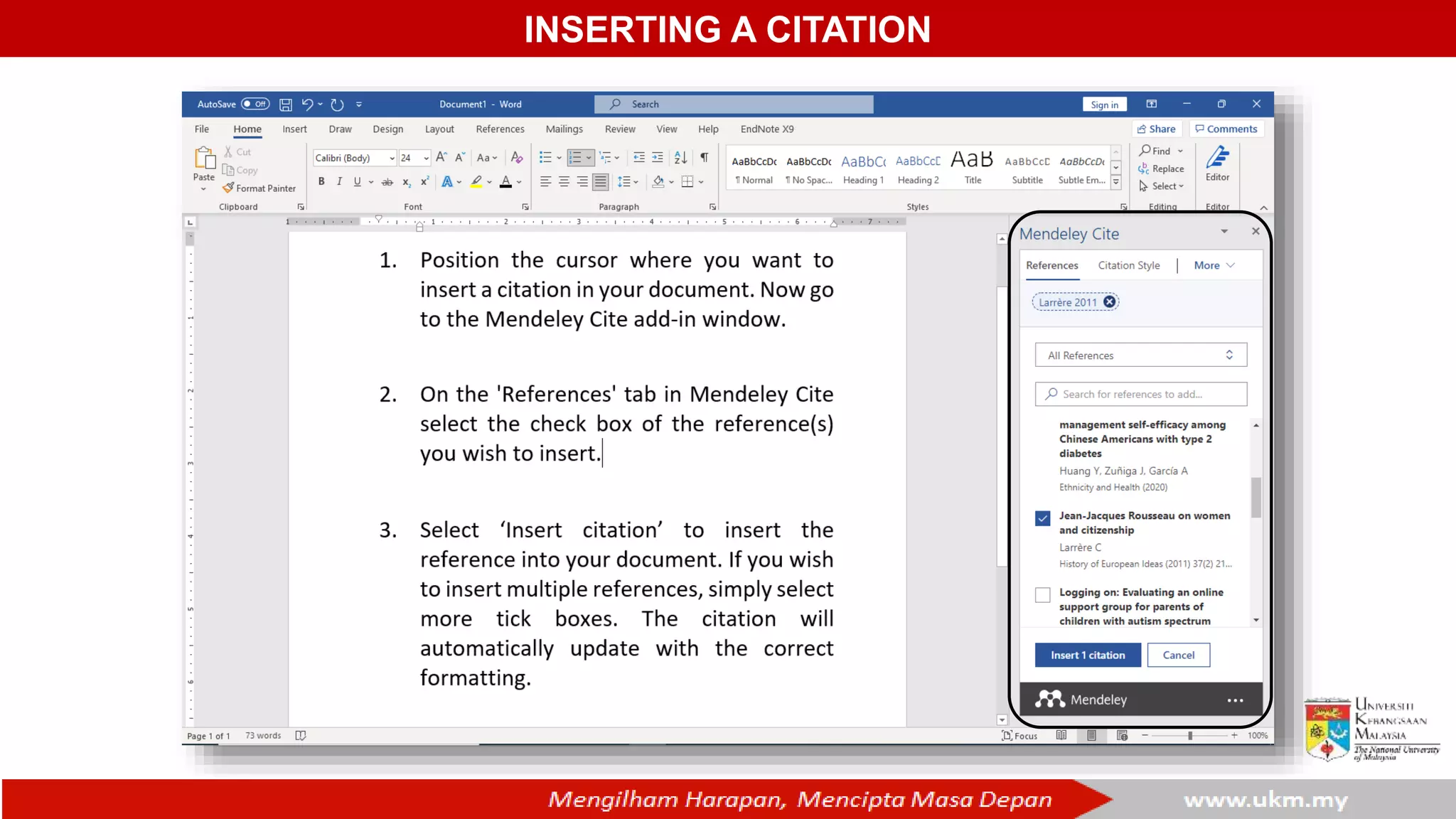The width and height of the screenshot is (1456, 819).
Task: Click the Cancel button
Action: [x=1178, y=655]
